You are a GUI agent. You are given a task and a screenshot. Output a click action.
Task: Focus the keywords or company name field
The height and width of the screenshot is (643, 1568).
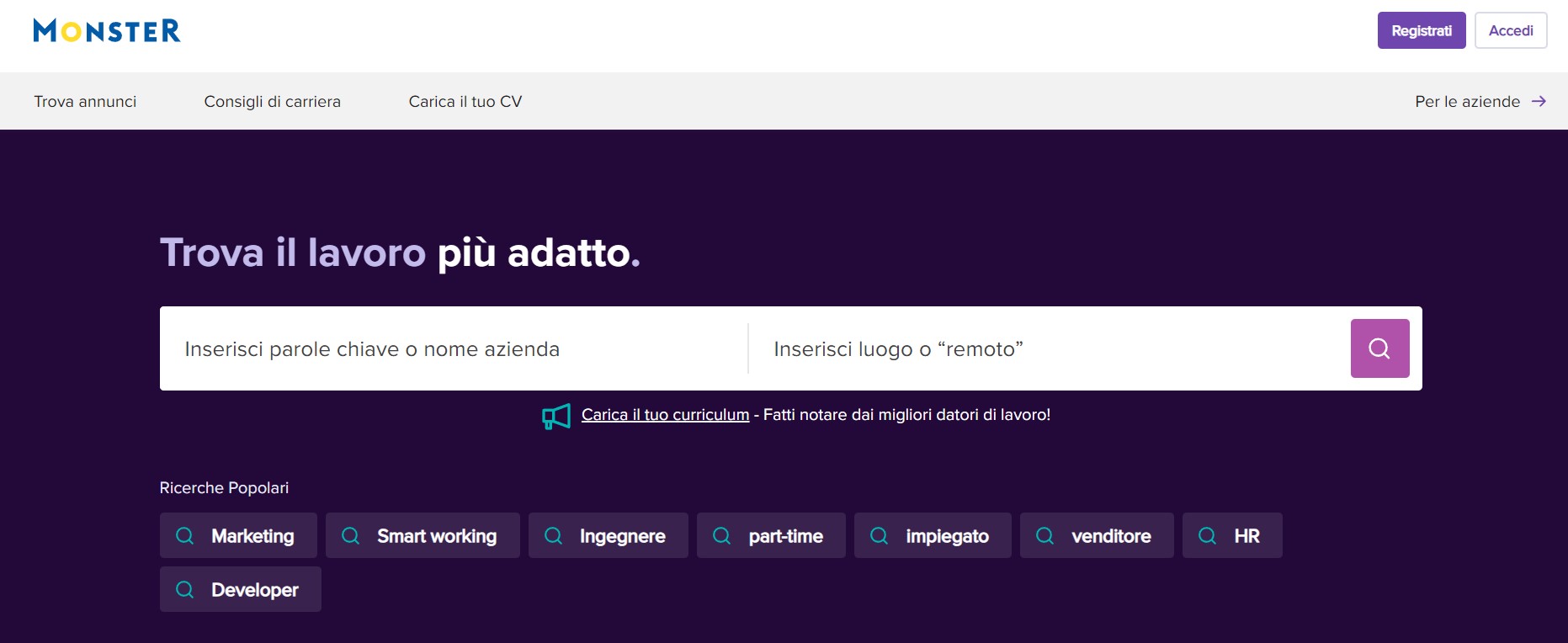click(x=454, y=349)
